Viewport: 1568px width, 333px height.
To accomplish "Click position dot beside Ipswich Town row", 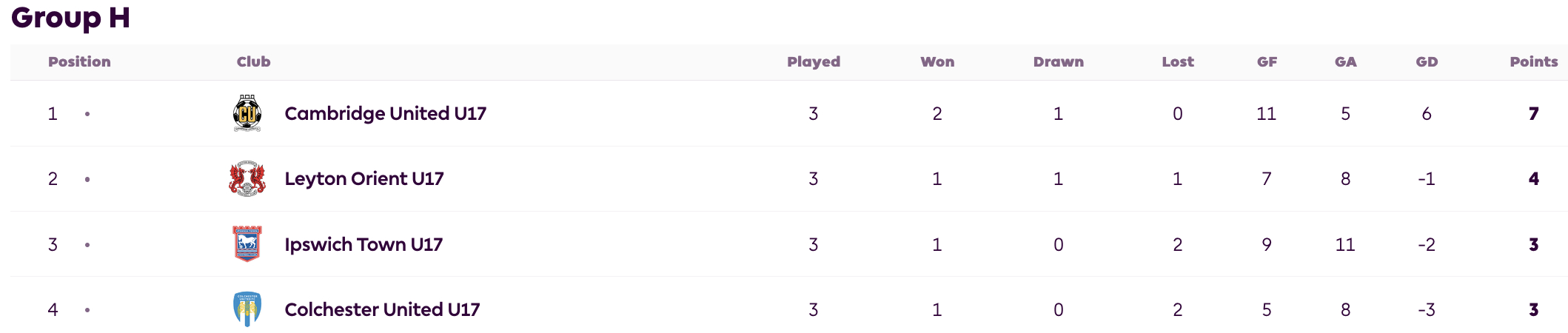I will [x=87, y=244].
